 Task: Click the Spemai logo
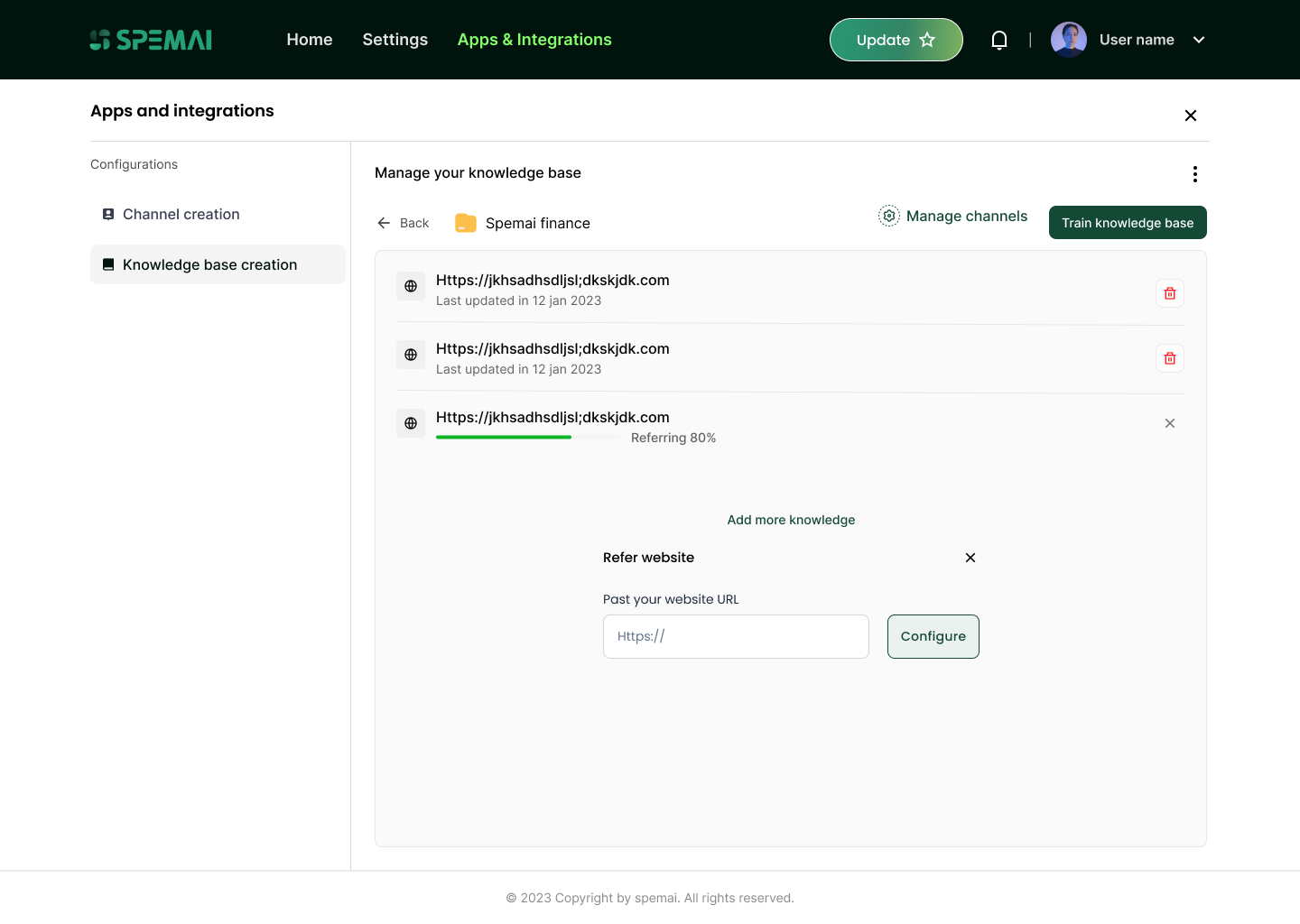click(151, 40)
